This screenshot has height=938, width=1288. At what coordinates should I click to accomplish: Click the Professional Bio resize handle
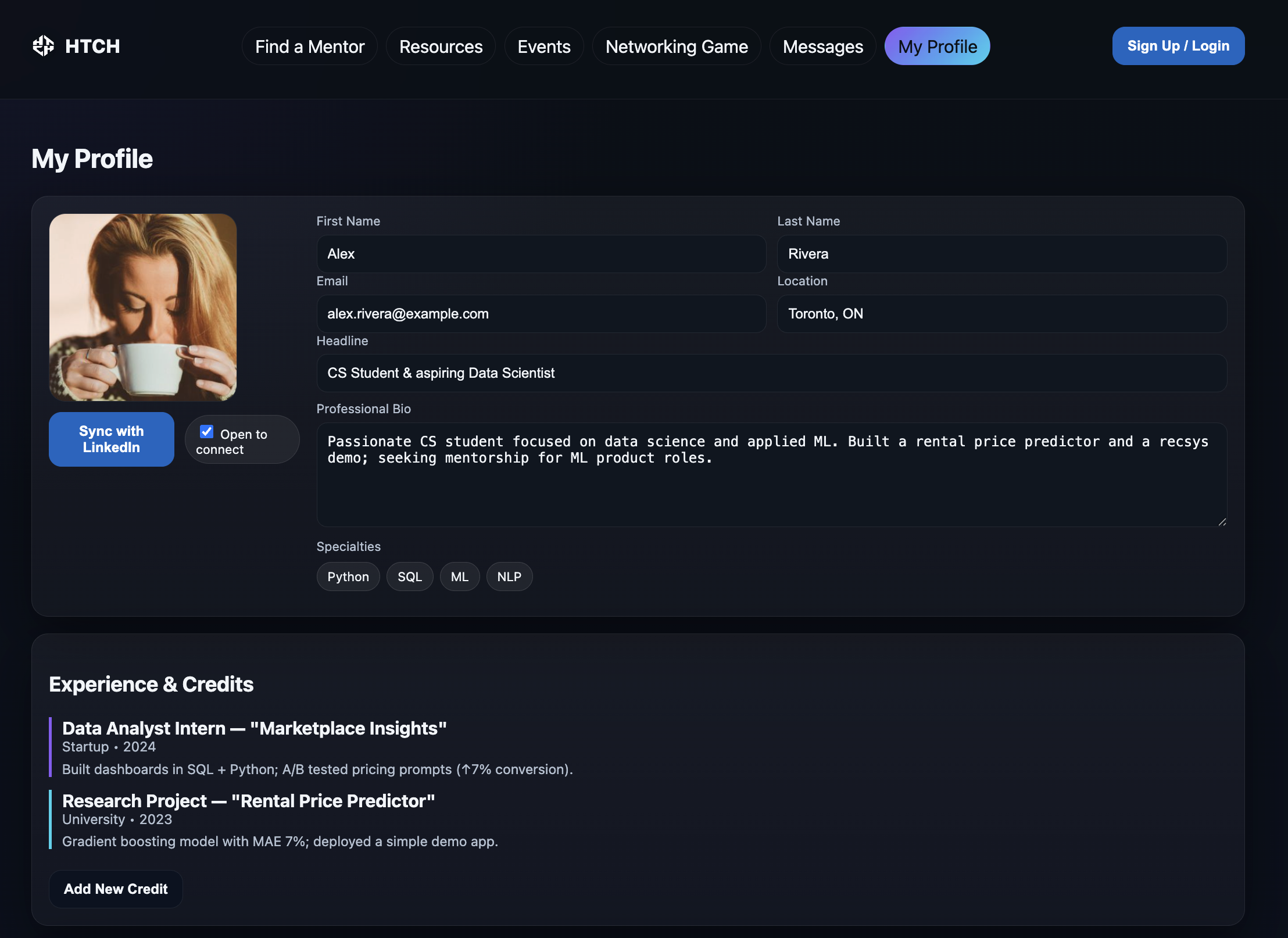pos(1222,522)
